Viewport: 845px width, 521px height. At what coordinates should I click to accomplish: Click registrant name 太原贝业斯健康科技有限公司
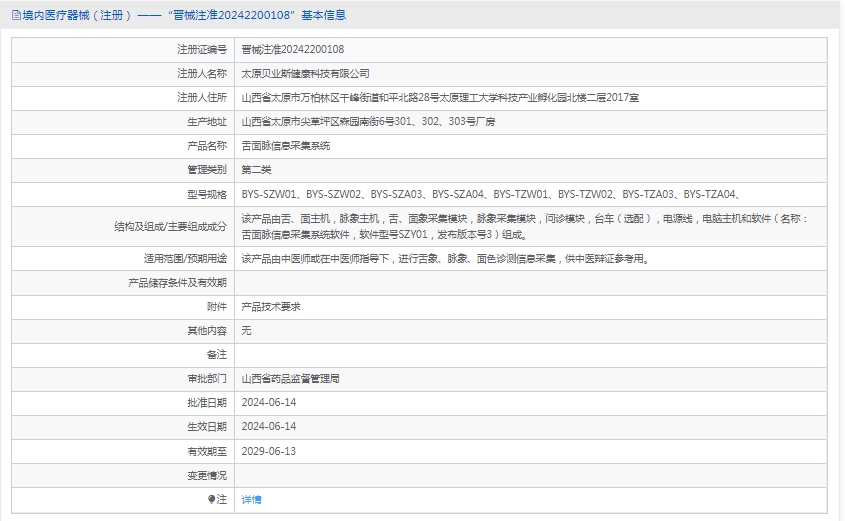(306, 73)
